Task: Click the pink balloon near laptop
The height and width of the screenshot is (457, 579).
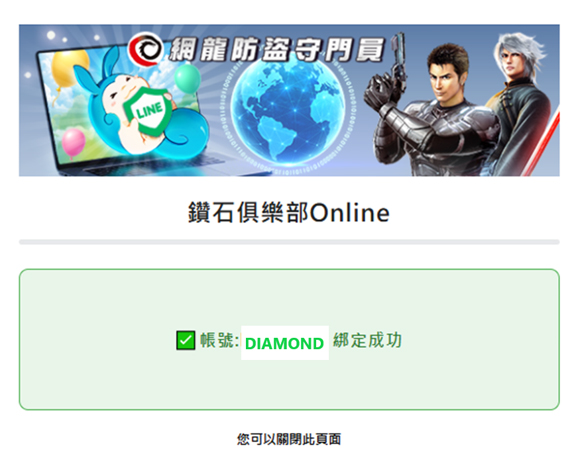Action: pyautogui.click(x=73, y=142)
